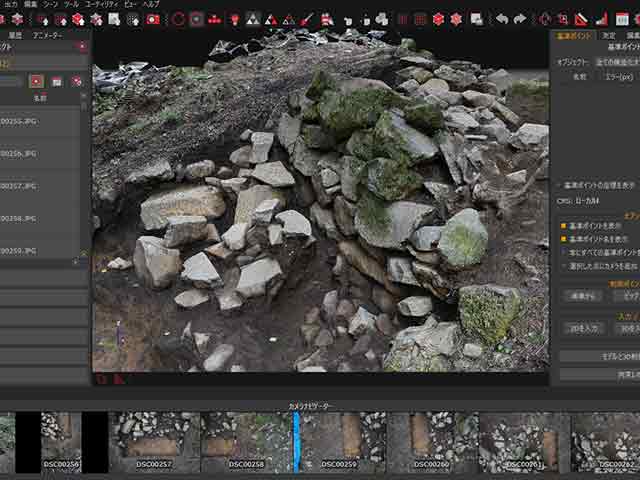The width and height of the screenshot is (640, 480).
Task: Open the ユーティリティ menu
Action: (101, 4)
